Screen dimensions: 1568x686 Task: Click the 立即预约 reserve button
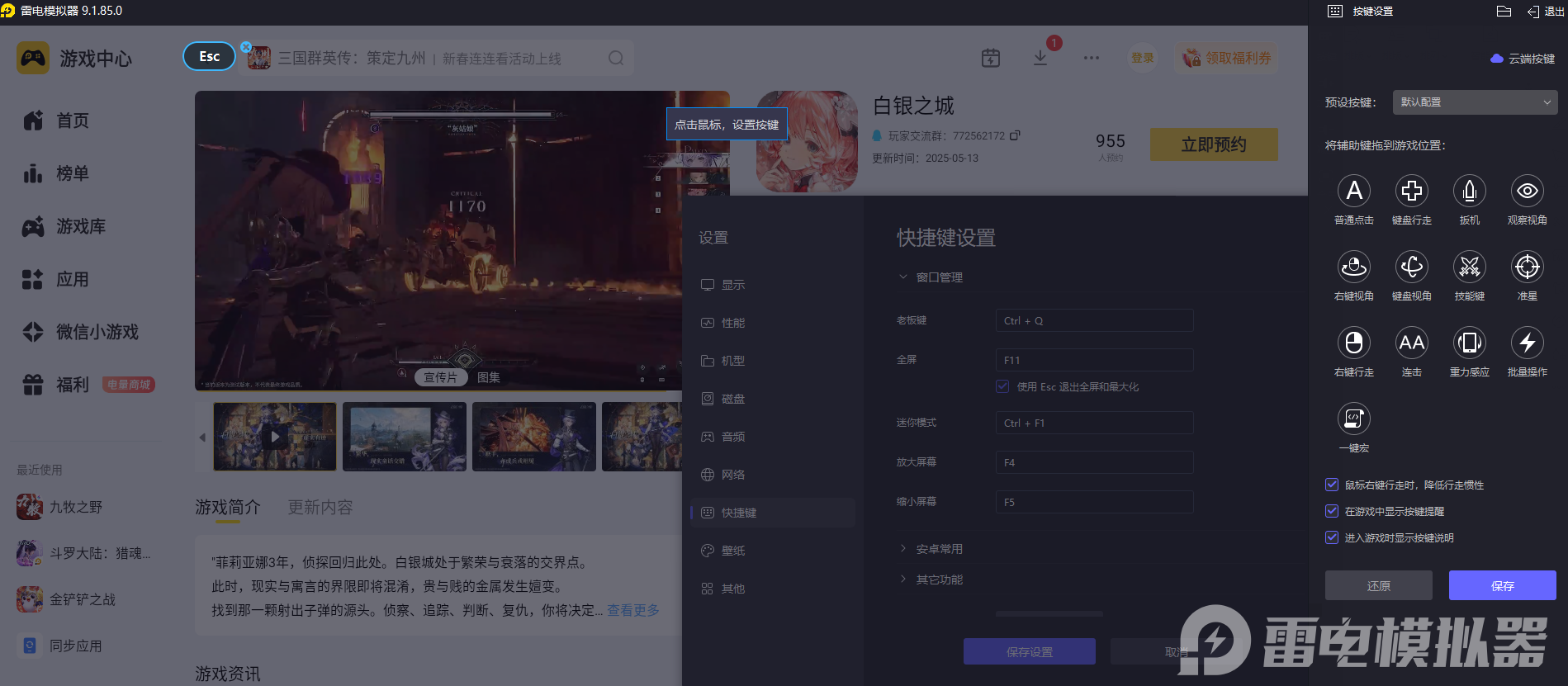coord(1214,144)
